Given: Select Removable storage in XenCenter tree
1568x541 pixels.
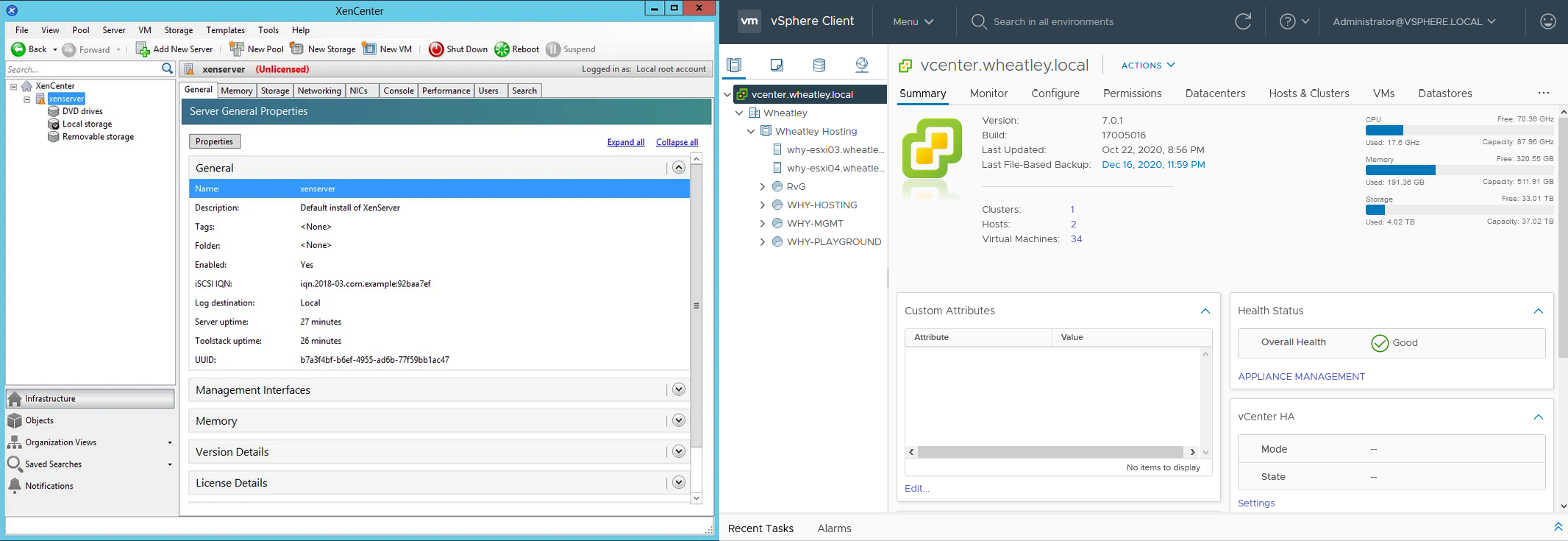Looking at the screenshot, I should click(x=98, y=137).
